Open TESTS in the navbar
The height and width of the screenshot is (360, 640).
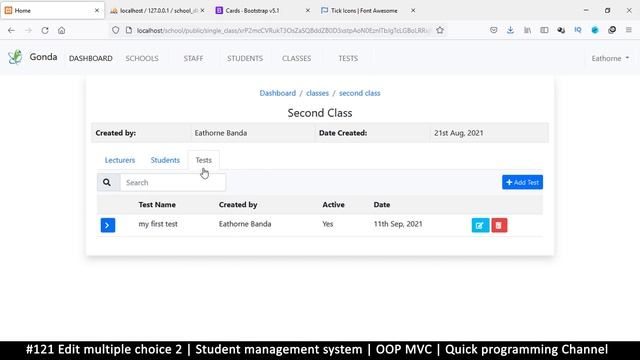click(x=348, y=58)
